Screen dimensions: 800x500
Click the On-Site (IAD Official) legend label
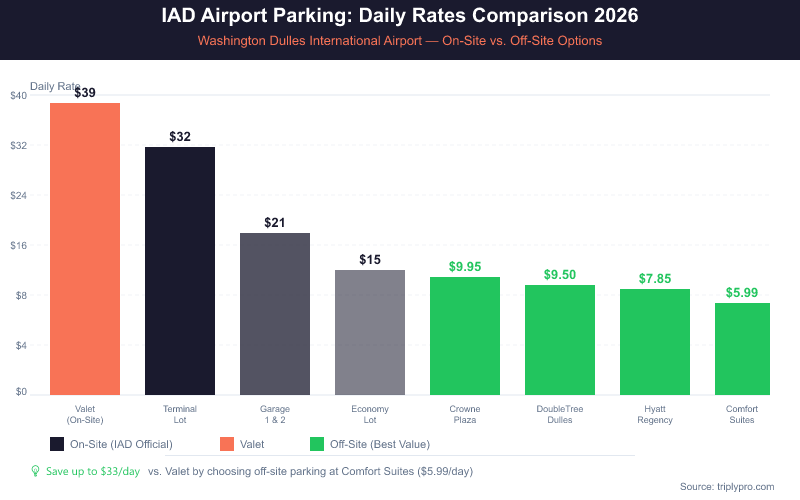[125, 444]
